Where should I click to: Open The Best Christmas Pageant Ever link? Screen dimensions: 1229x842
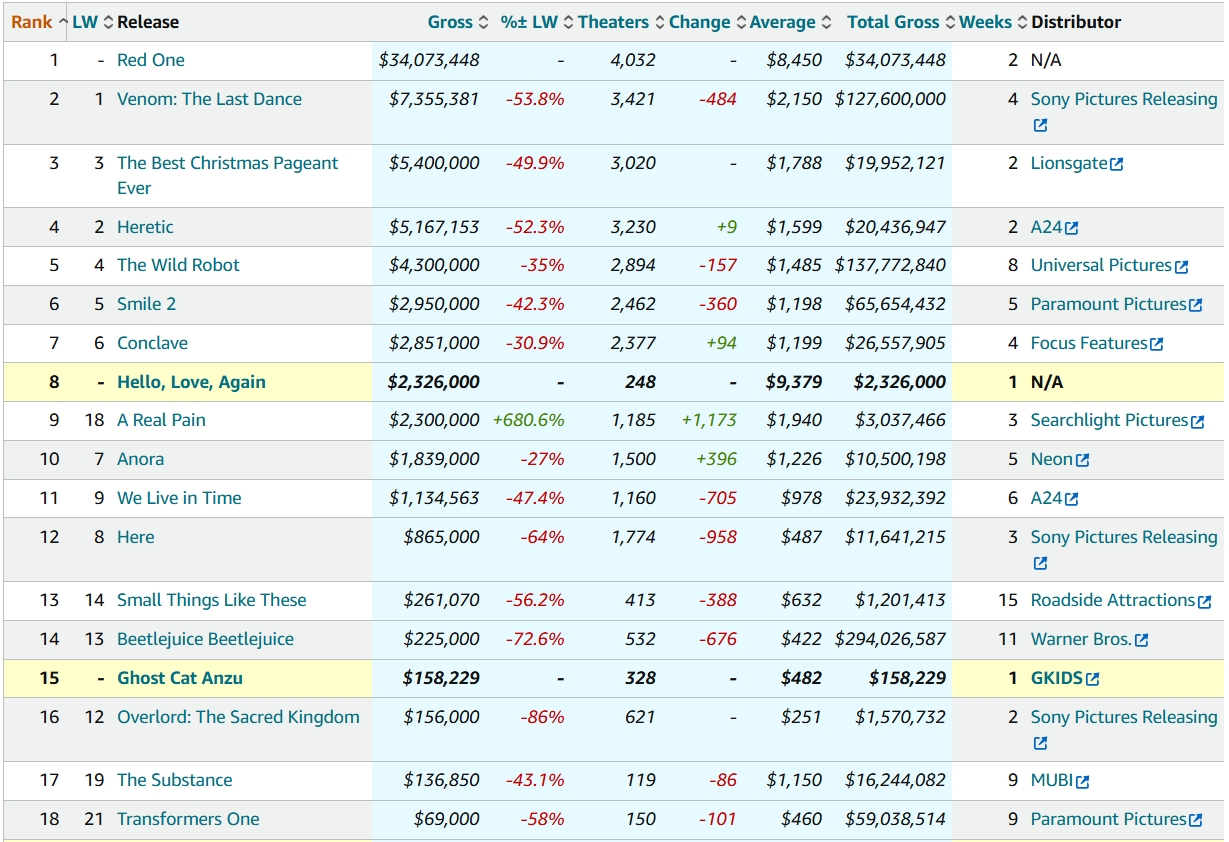coord(228,175)
